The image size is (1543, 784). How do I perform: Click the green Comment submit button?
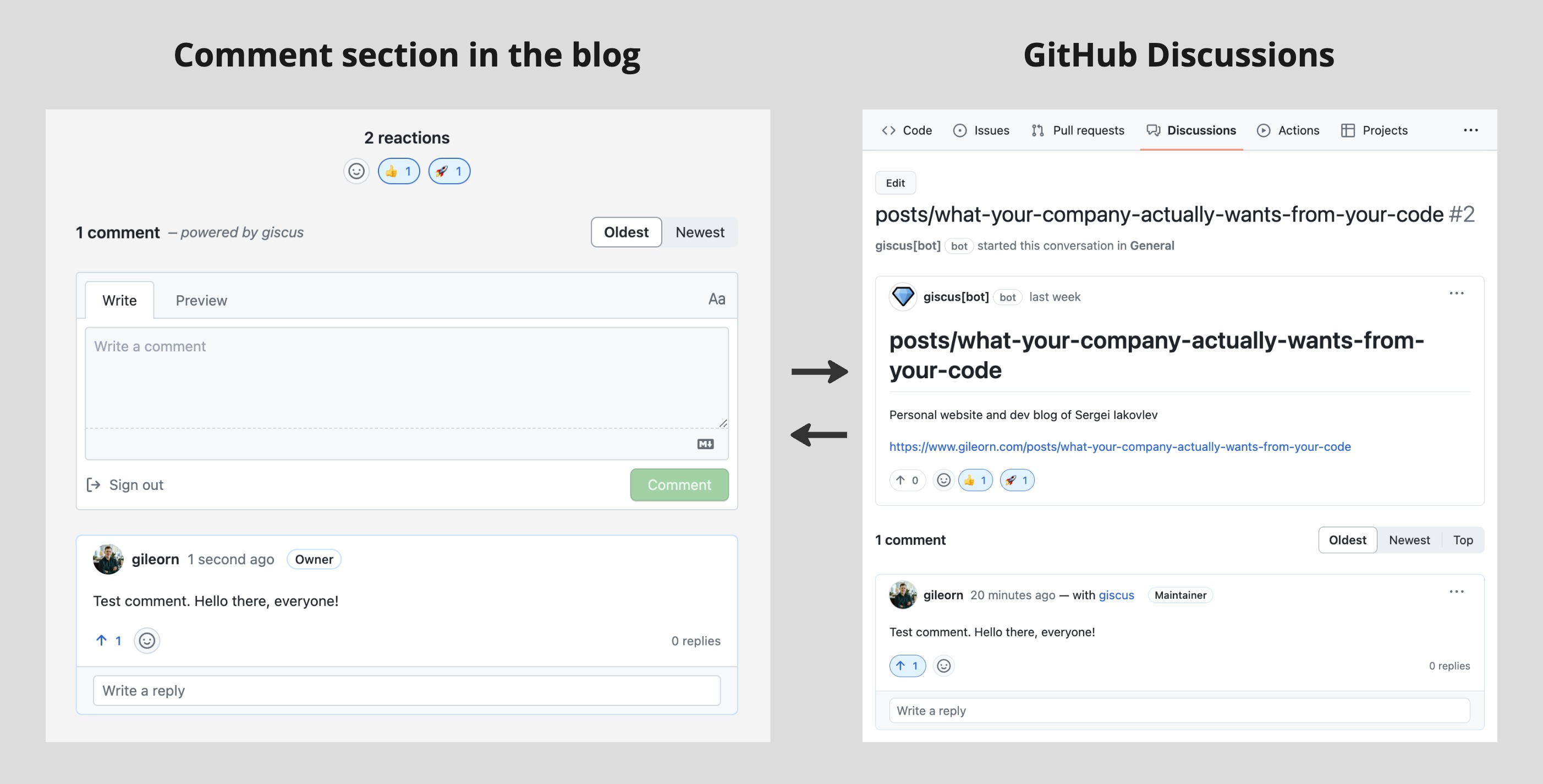[x=679, y=484]
